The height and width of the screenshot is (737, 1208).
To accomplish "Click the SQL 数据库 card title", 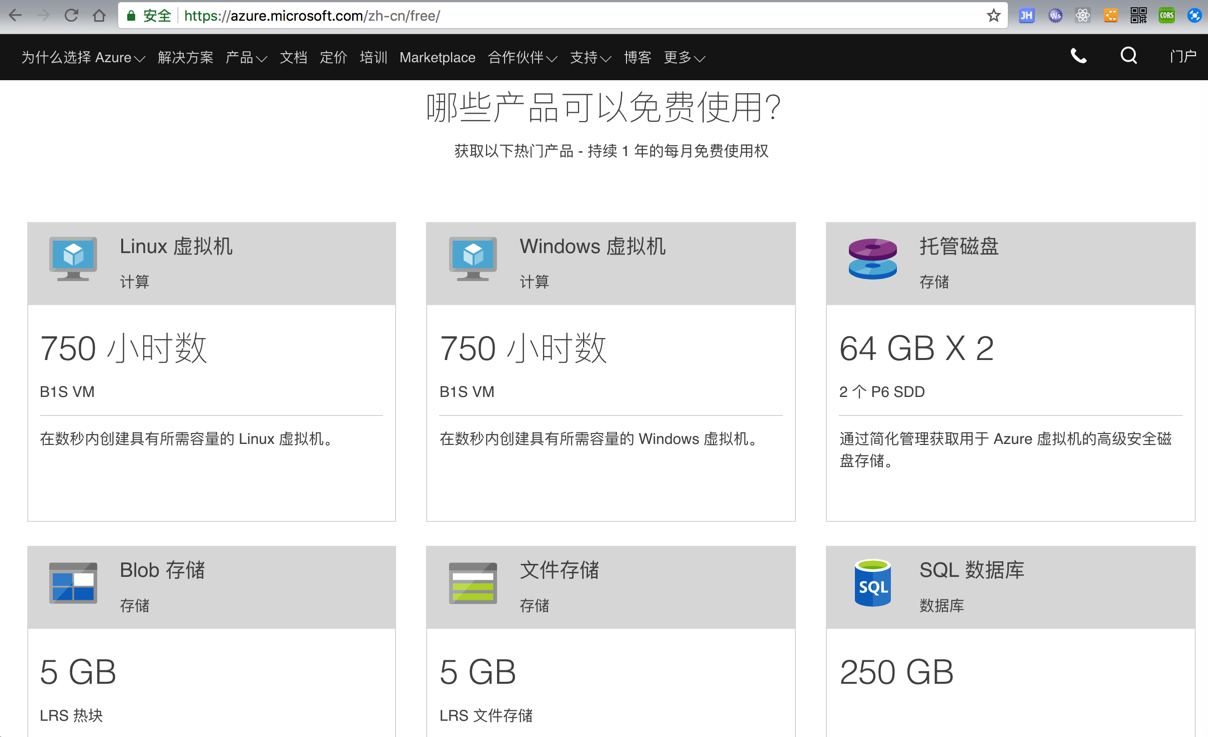I will (972, 570).
